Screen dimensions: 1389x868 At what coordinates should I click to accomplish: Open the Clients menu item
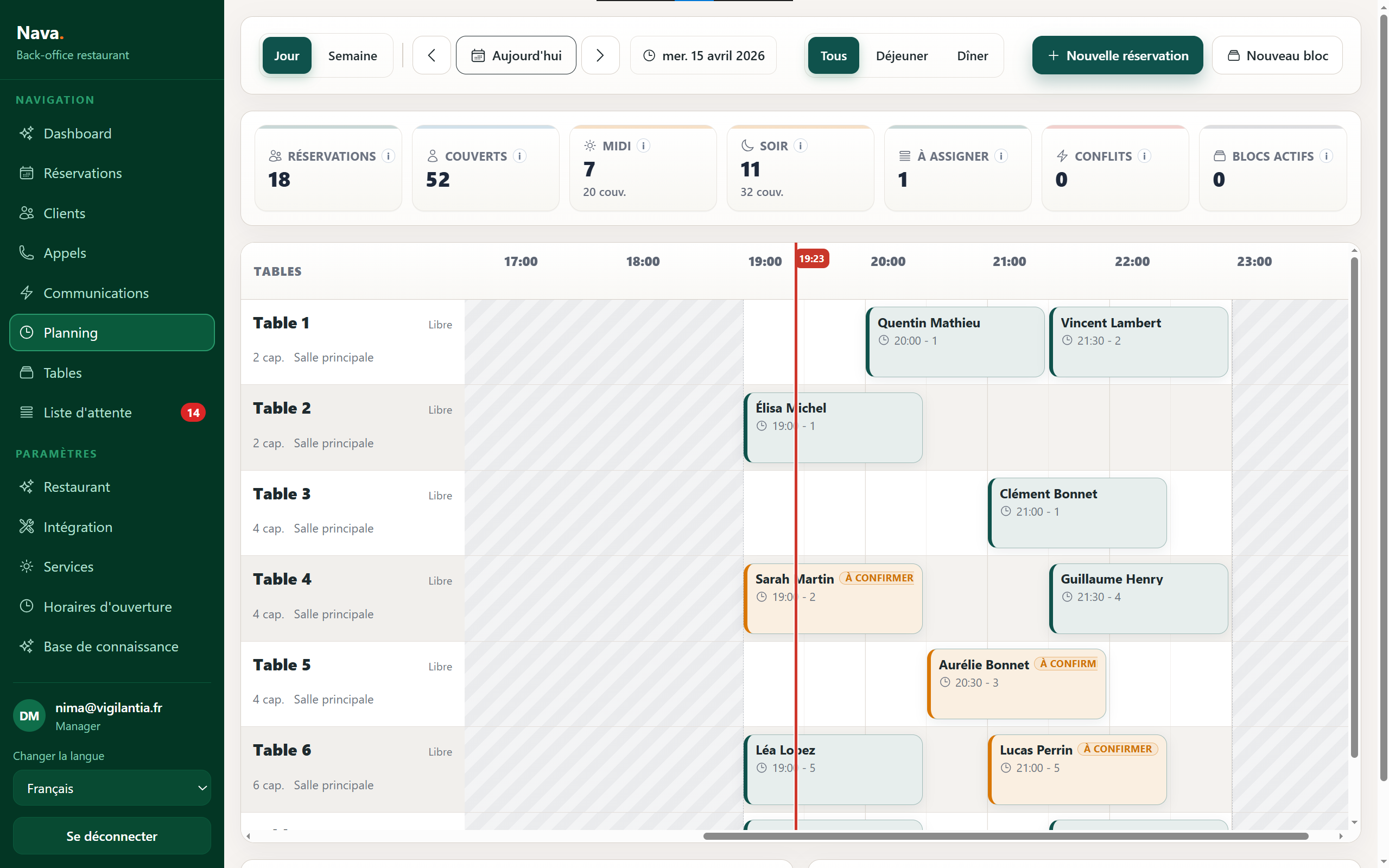point(112,213)
